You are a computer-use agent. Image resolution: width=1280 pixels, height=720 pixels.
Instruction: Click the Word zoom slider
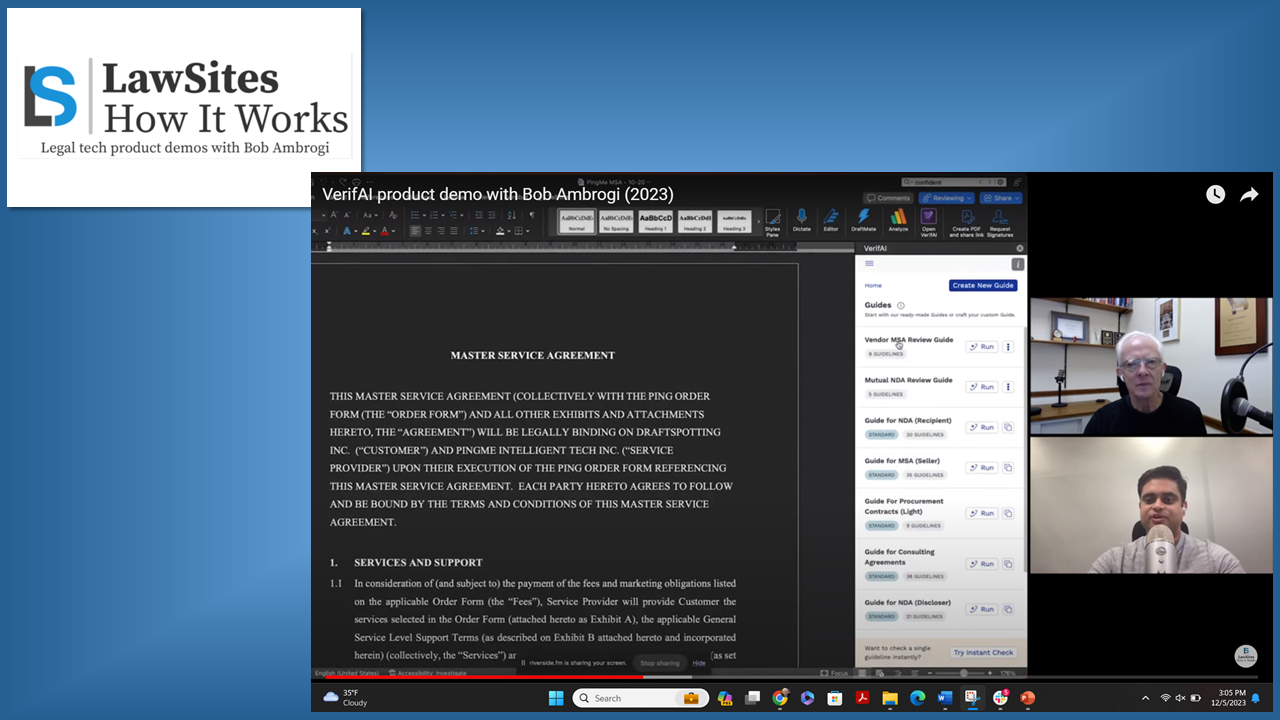pos(963,673)
